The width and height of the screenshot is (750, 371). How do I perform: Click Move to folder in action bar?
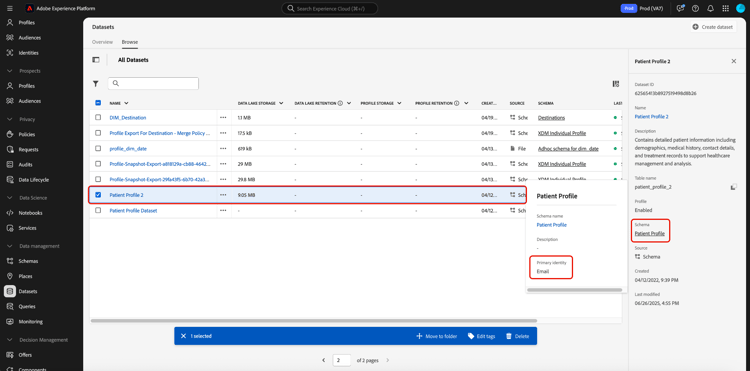[x=437, y=336]
